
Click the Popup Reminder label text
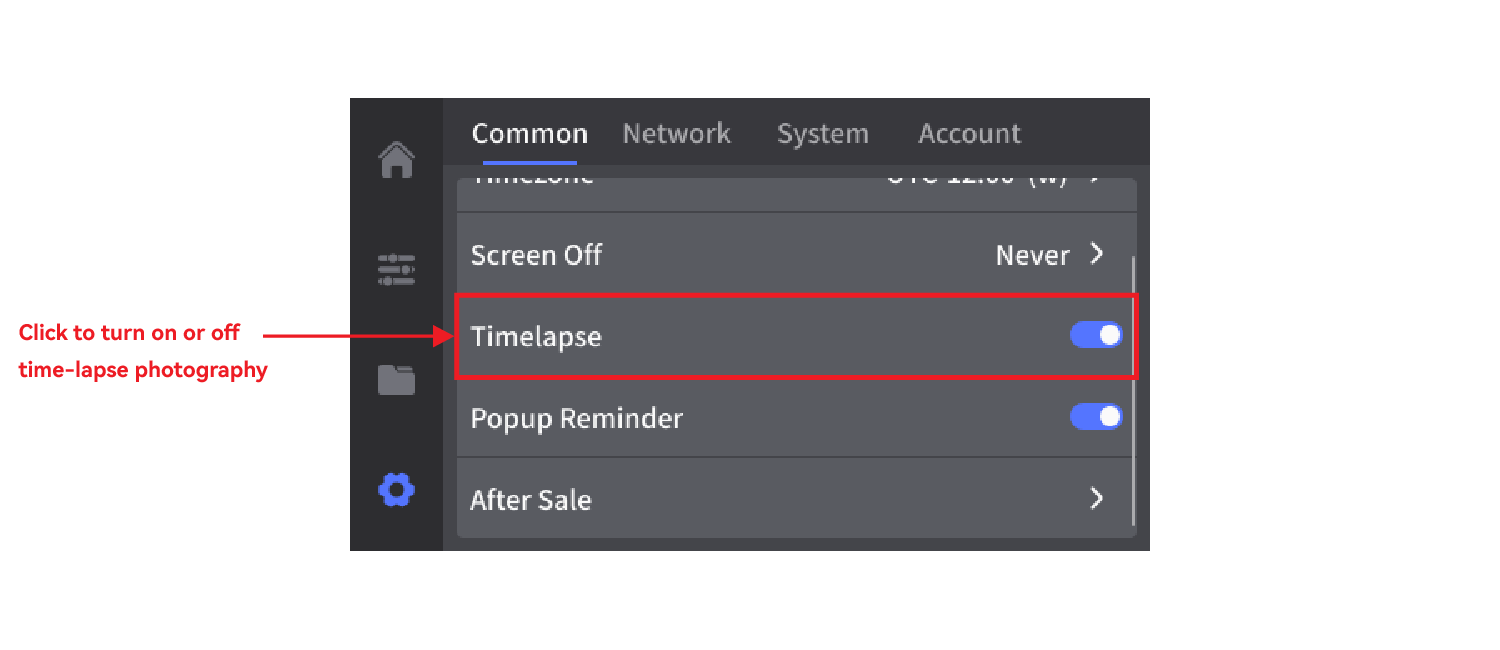[x=576, y=418]
